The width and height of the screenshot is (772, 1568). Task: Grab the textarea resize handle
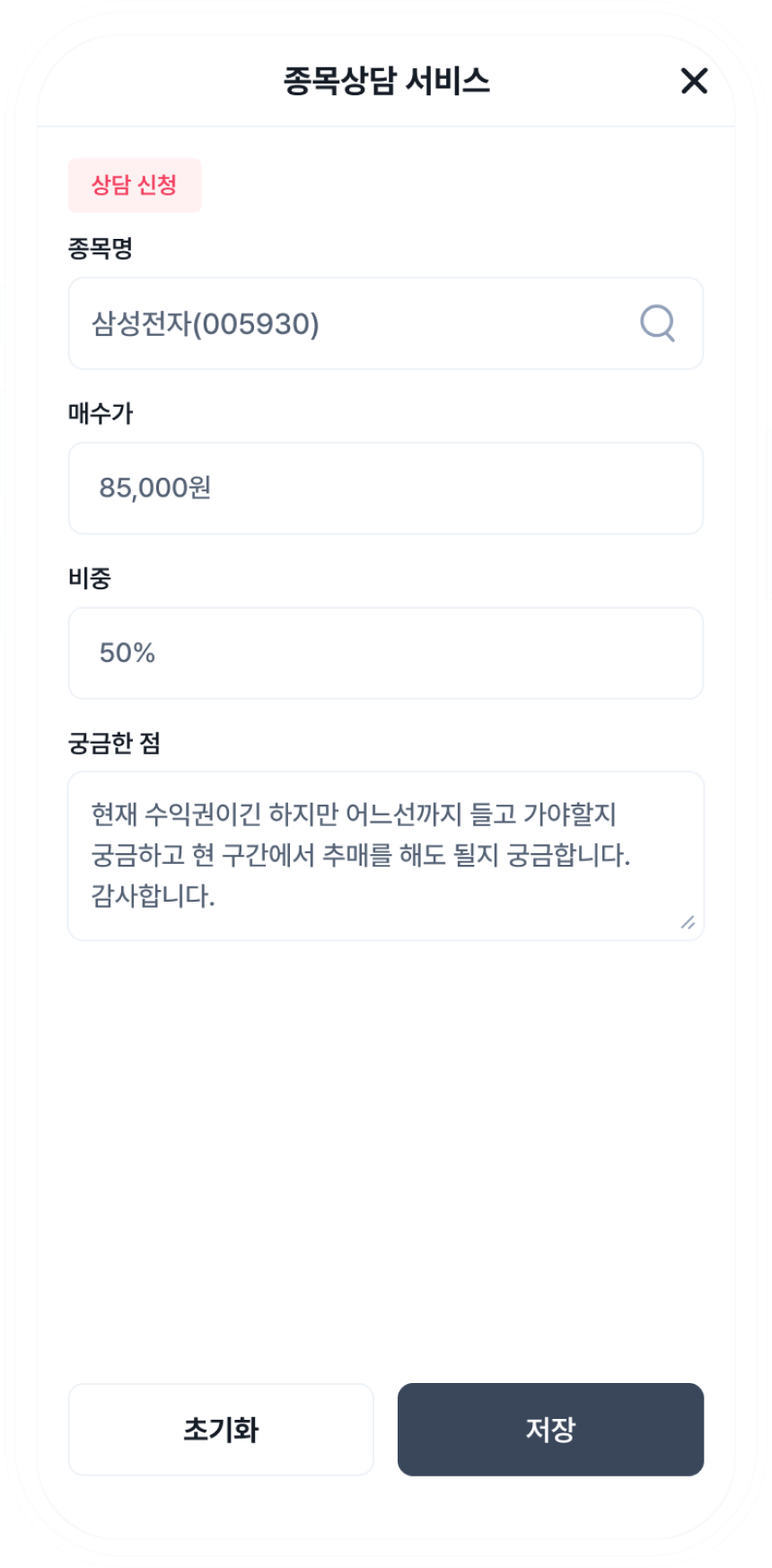[688, 922]
